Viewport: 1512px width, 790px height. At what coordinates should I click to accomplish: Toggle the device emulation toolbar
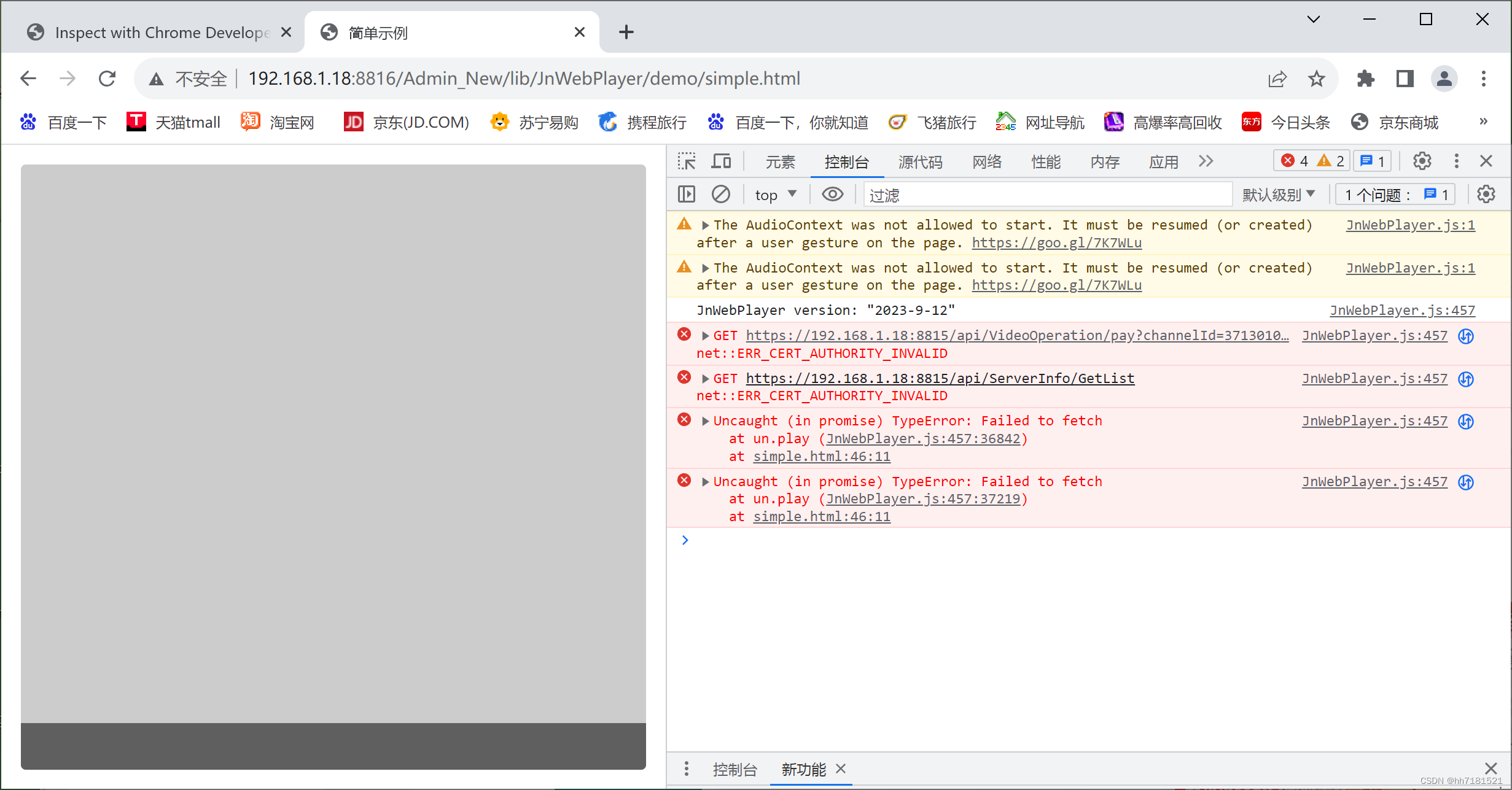721,161
